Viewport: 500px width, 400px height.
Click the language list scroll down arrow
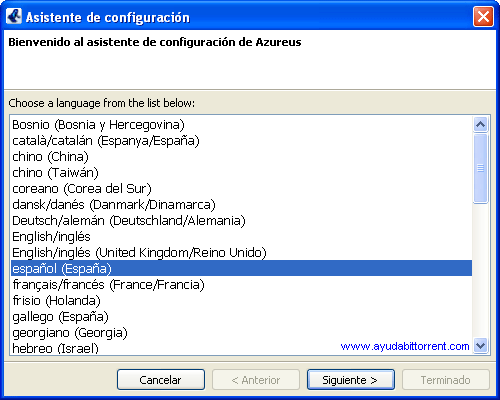[481, 345]
